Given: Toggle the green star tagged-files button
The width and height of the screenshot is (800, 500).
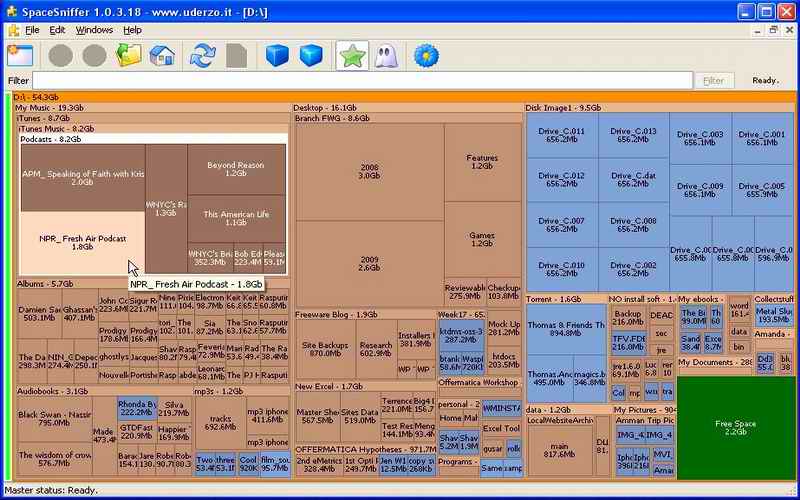Looking at the screenshot, I should 351,55.
